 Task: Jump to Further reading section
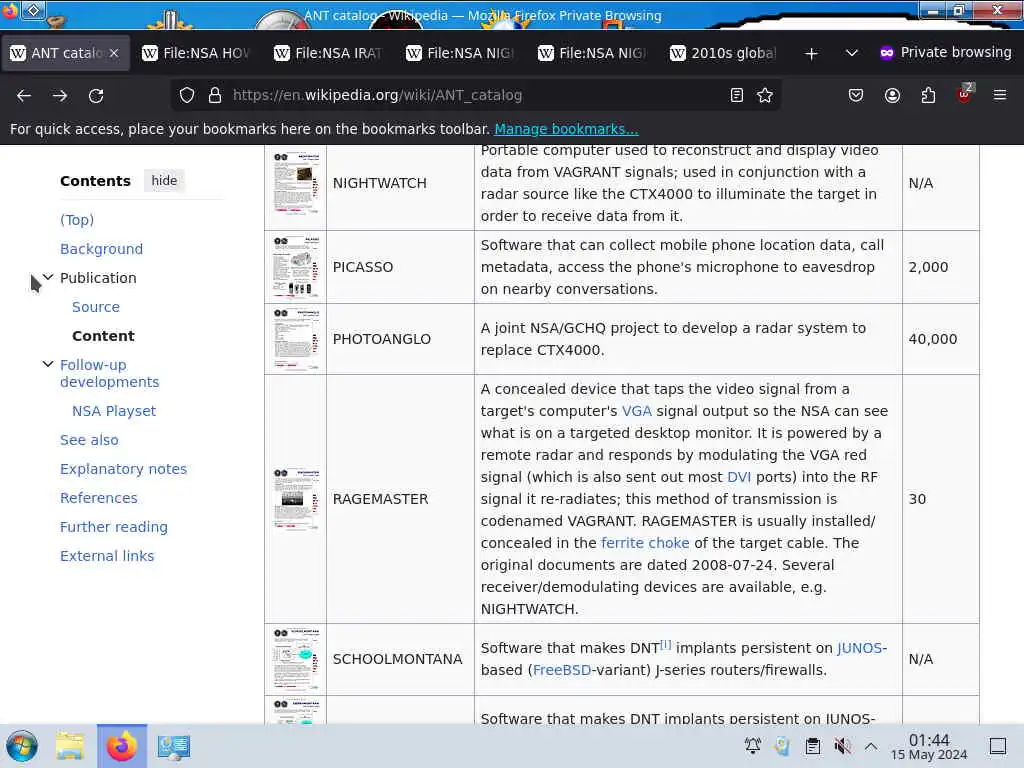pos(114,527)
